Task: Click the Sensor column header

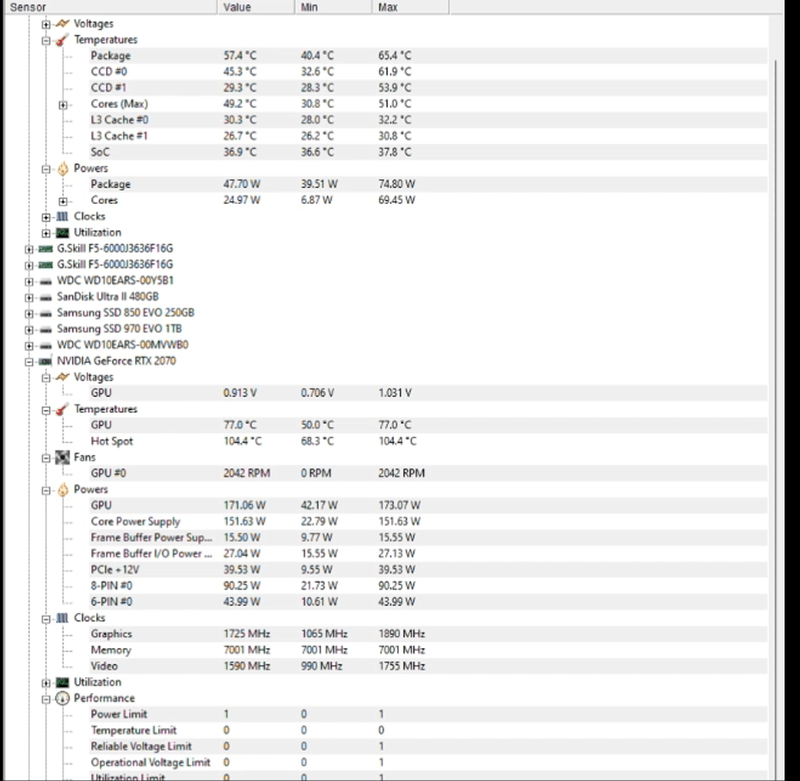Action: tap(111, 7)
